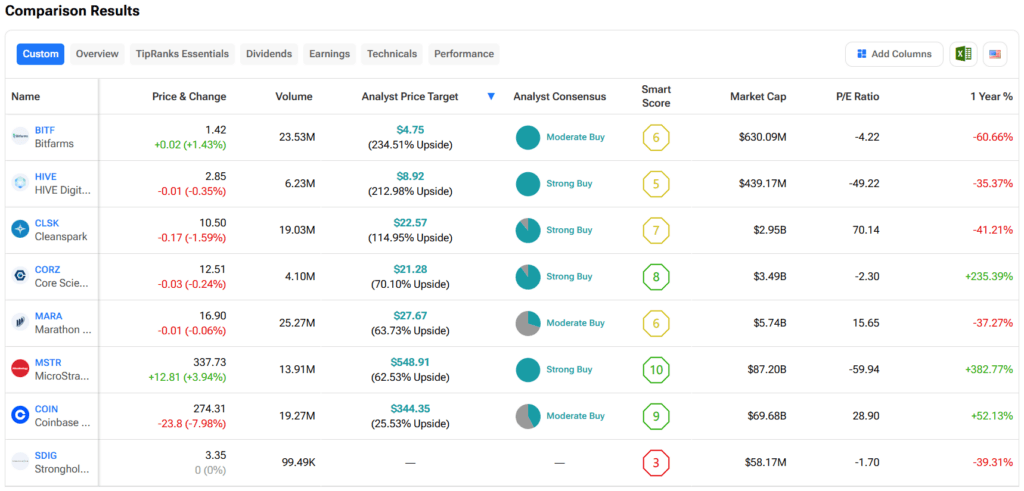This screenshot has width=1024, height=491.
Task: Select the Custom tab
Action: click(x=40, y=54)
